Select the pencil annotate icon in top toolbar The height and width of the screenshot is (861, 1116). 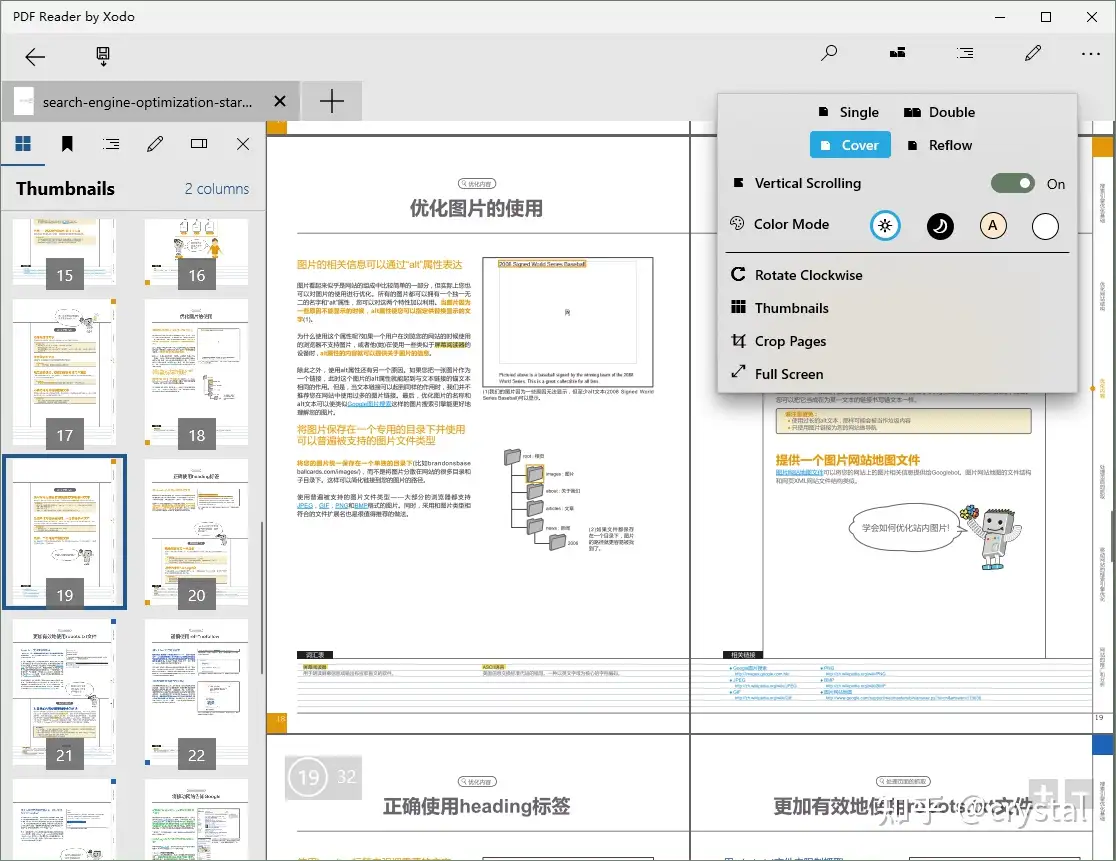pos(1033,53)
